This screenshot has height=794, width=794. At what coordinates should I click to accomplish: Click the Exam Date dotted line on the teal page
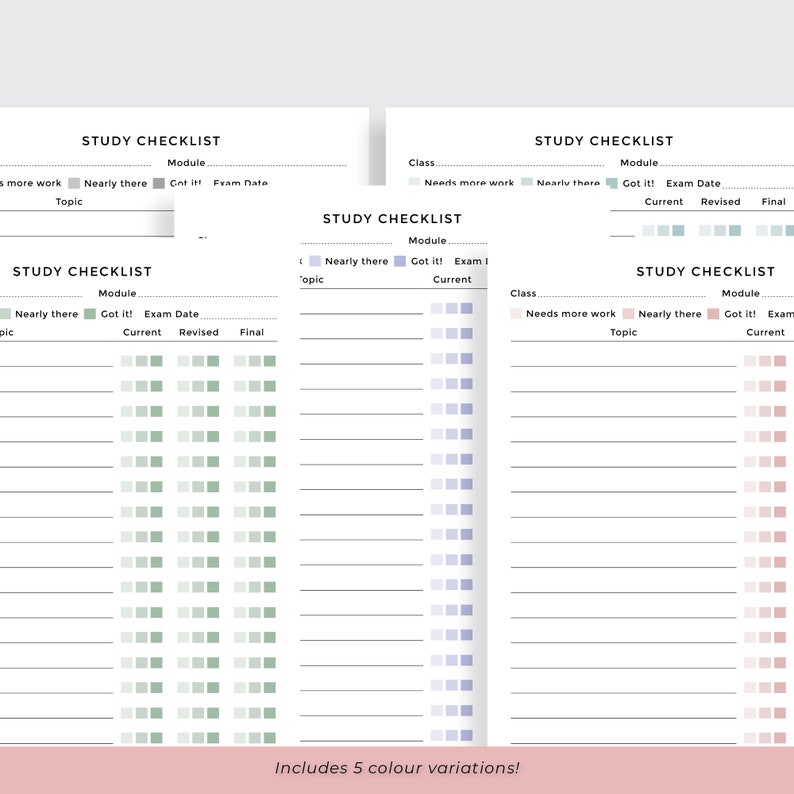coord(758,188)
